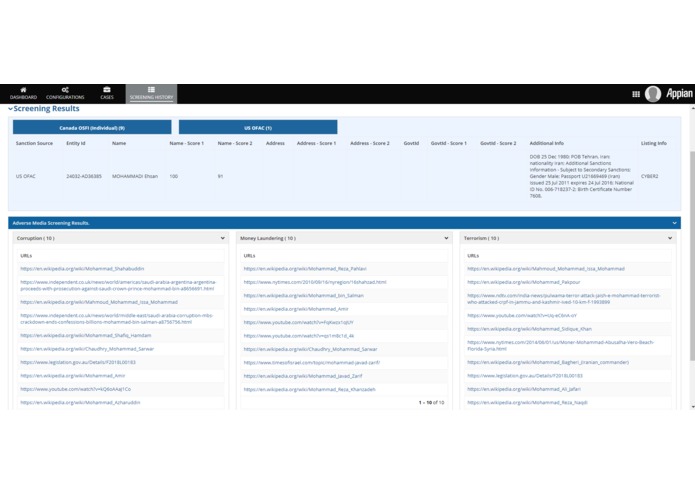Viewport: 695px width, 494px height.
Task: Open Mohammad_Shafiq_Hamdam Wikipedia link
Action: [x=86, y=335]
